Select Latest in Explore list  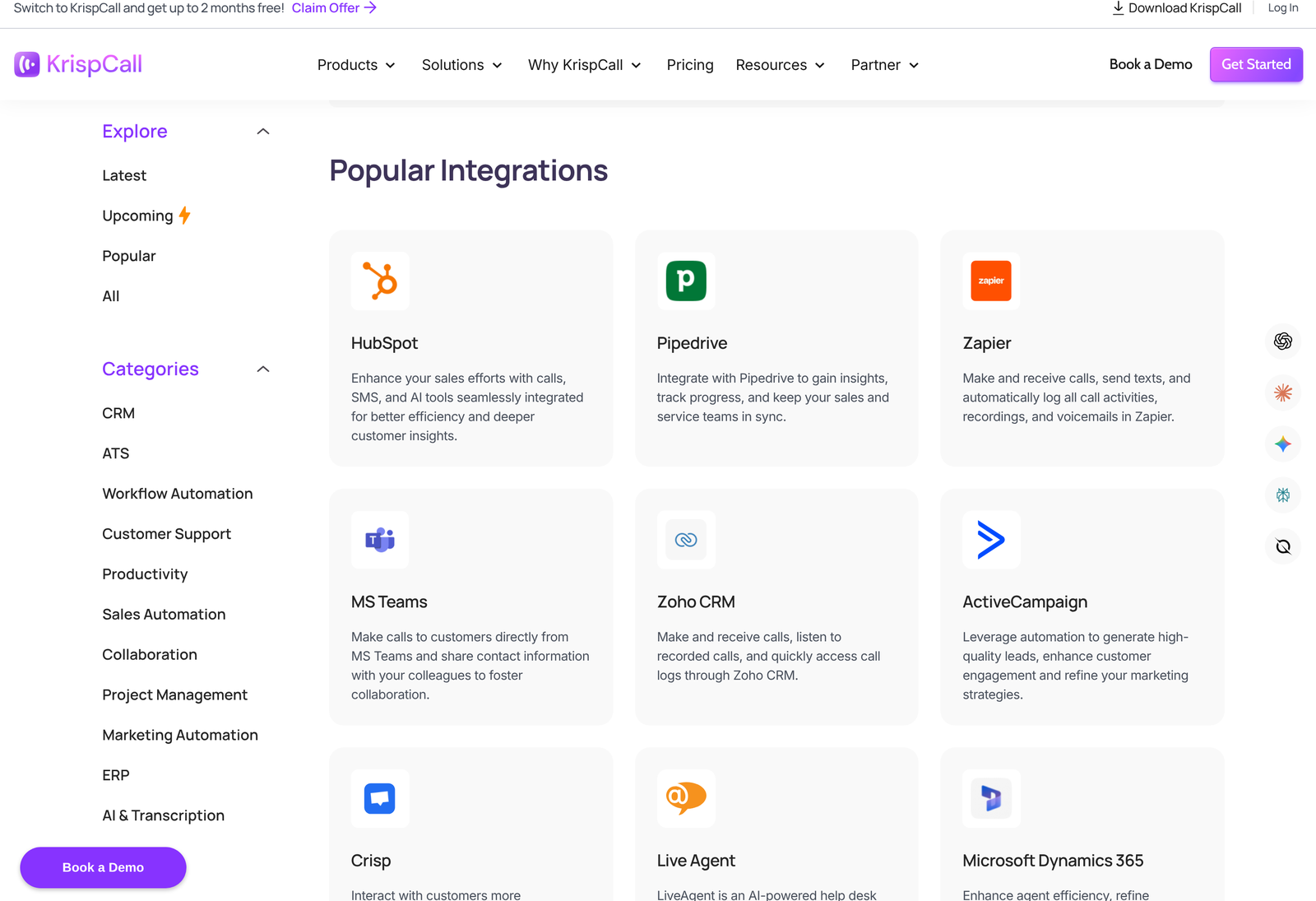coord(124,175)
